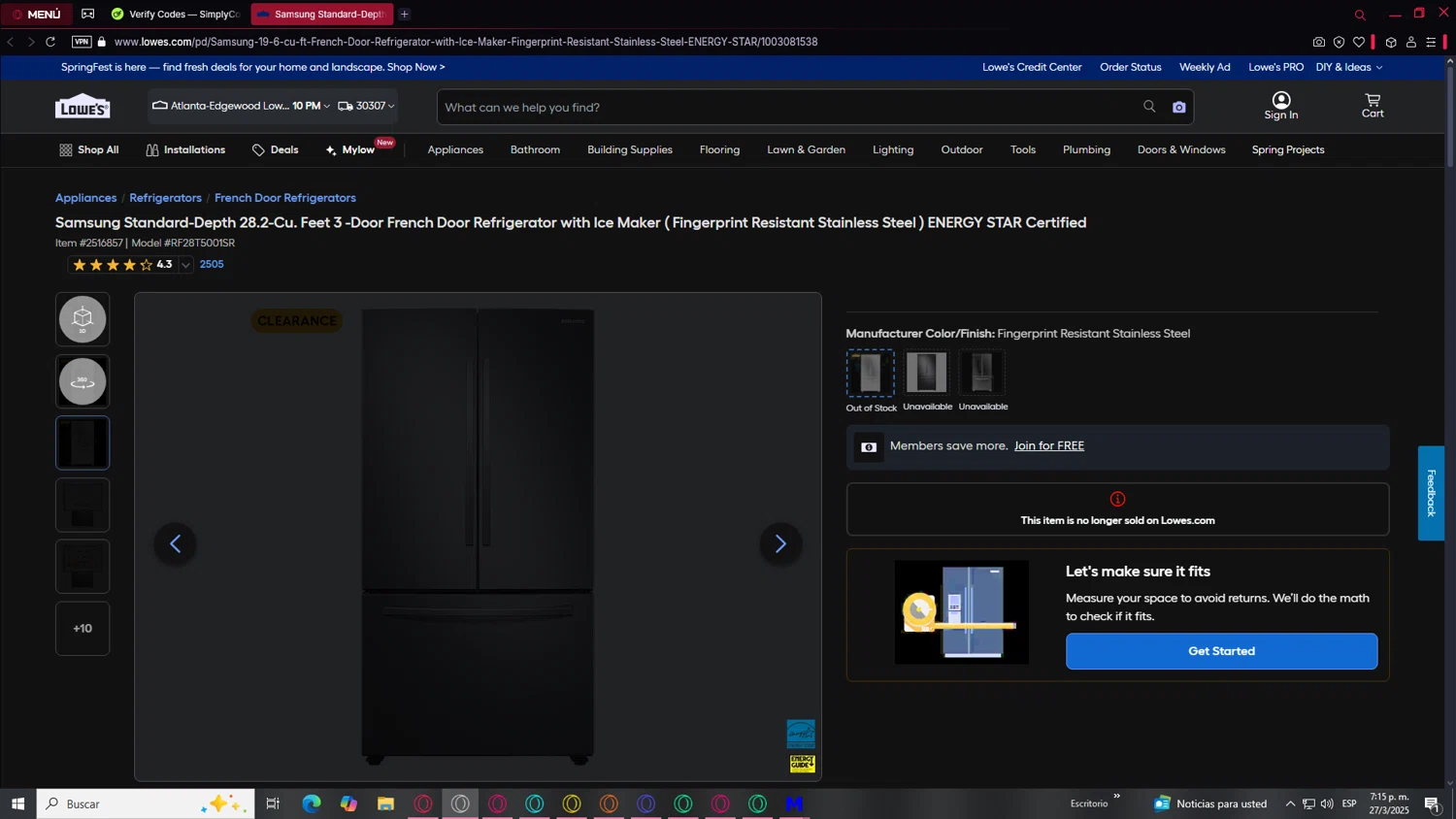Open the Weekly Ad link

(x=1205, y=67)
